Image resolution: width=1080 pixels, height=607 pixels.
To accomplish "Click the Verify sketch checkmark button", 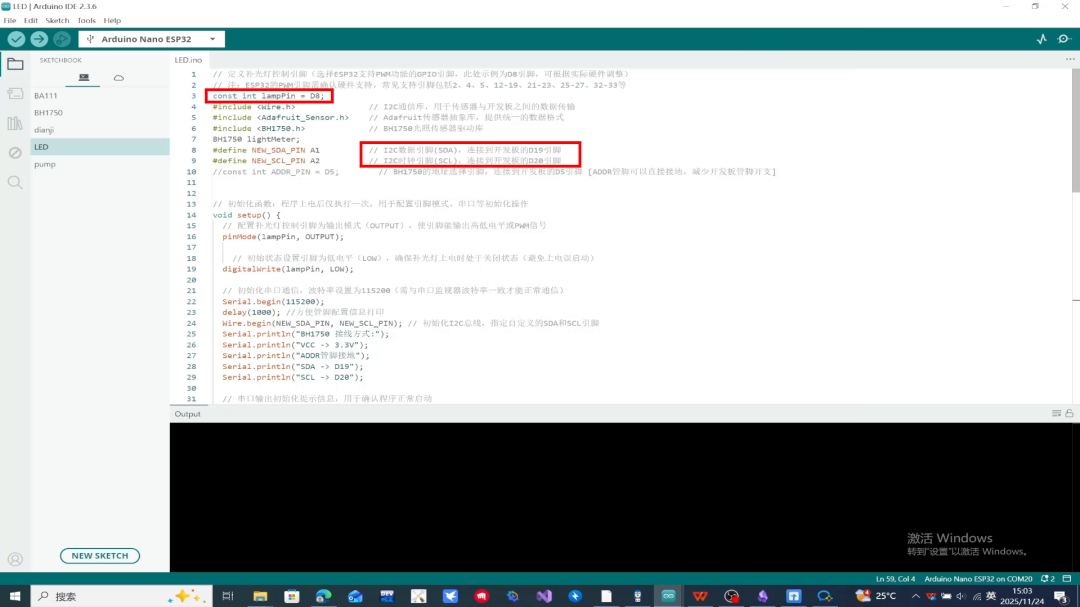I will (x=17, y=39).
